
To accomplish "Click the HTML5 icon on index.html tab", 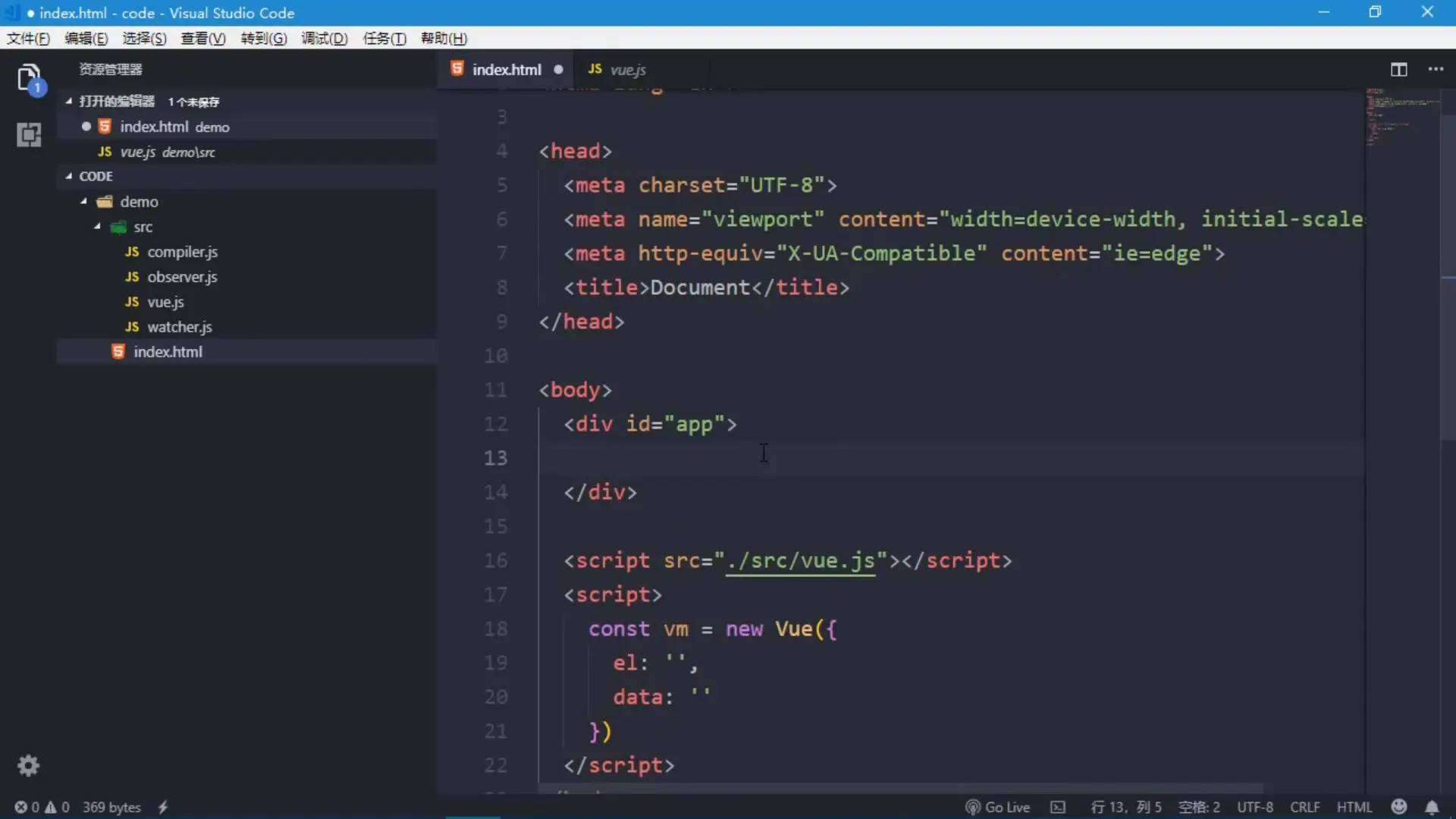I will (457, 69).
